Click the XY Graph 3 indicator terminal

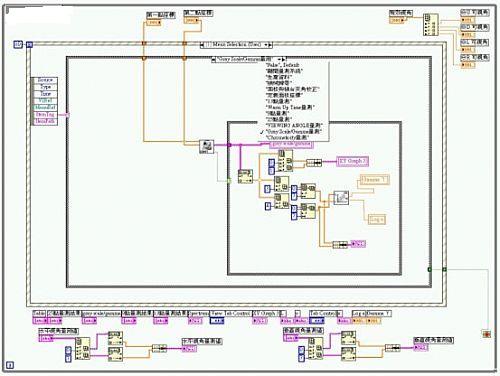[353, 161]
